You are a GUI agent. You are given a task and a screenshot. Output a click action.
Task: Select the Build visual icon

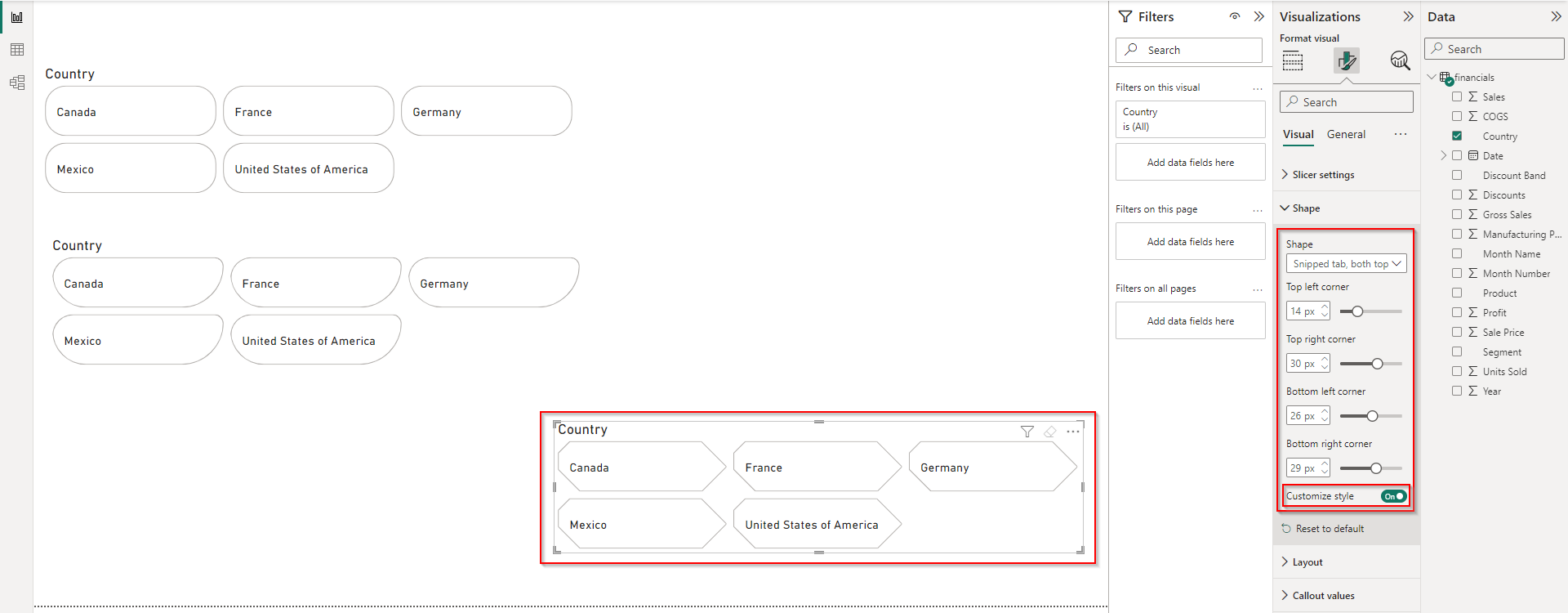click(x=1293, y=61)
